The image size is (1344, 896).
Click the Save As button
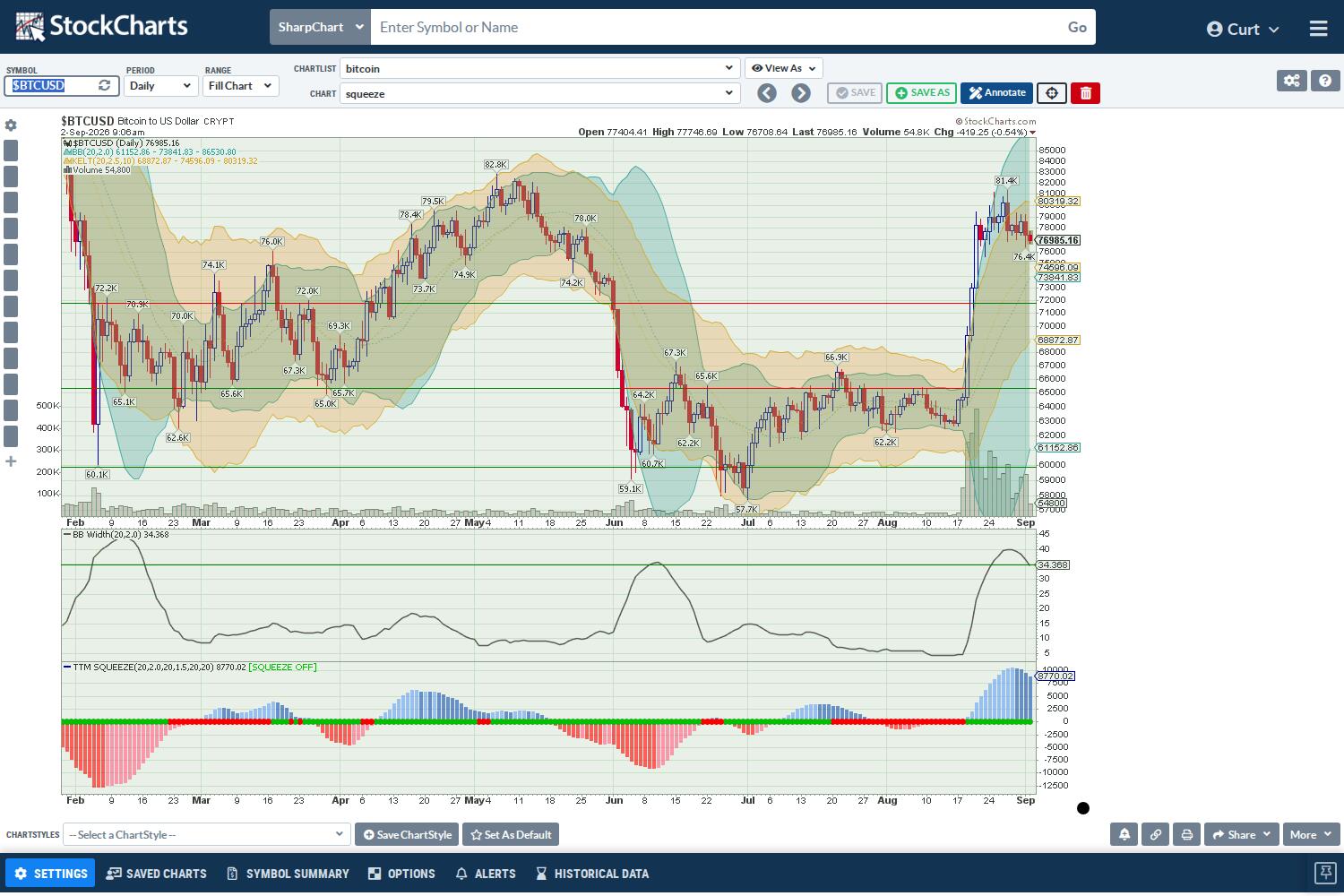click(922, 93)
